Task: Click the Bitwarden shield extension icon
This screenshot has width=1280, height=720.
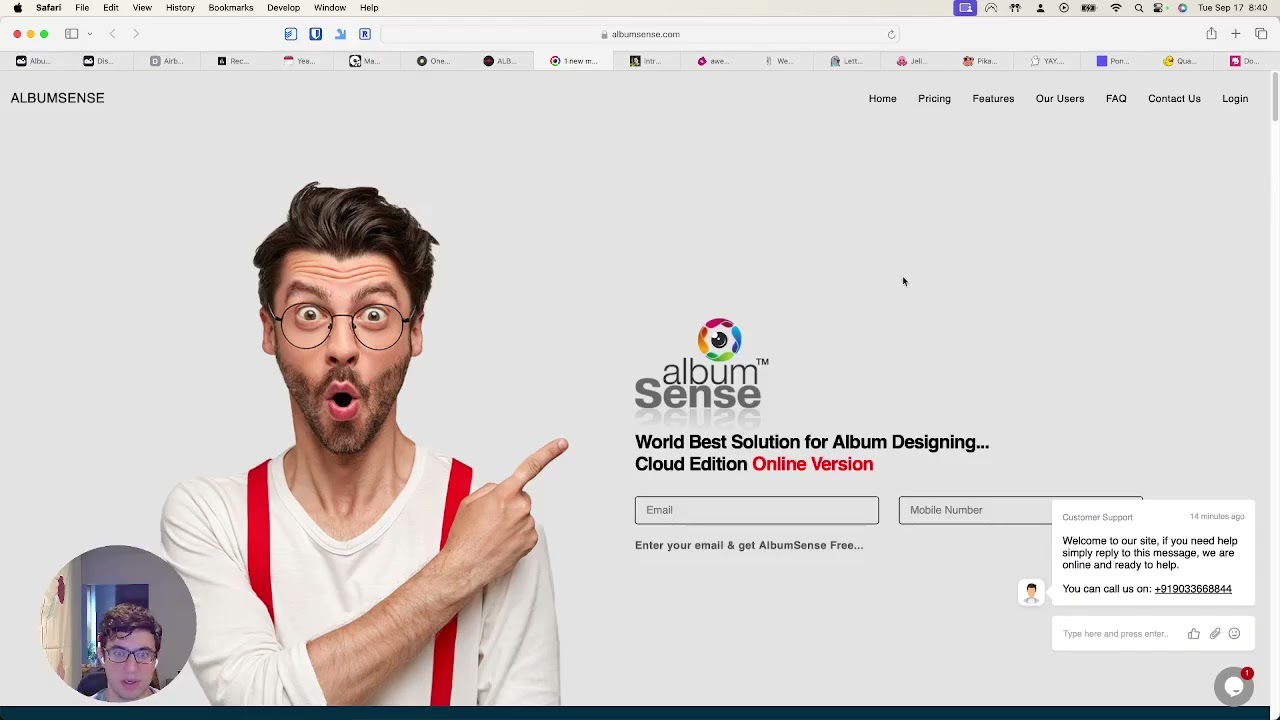Action: 315,34
